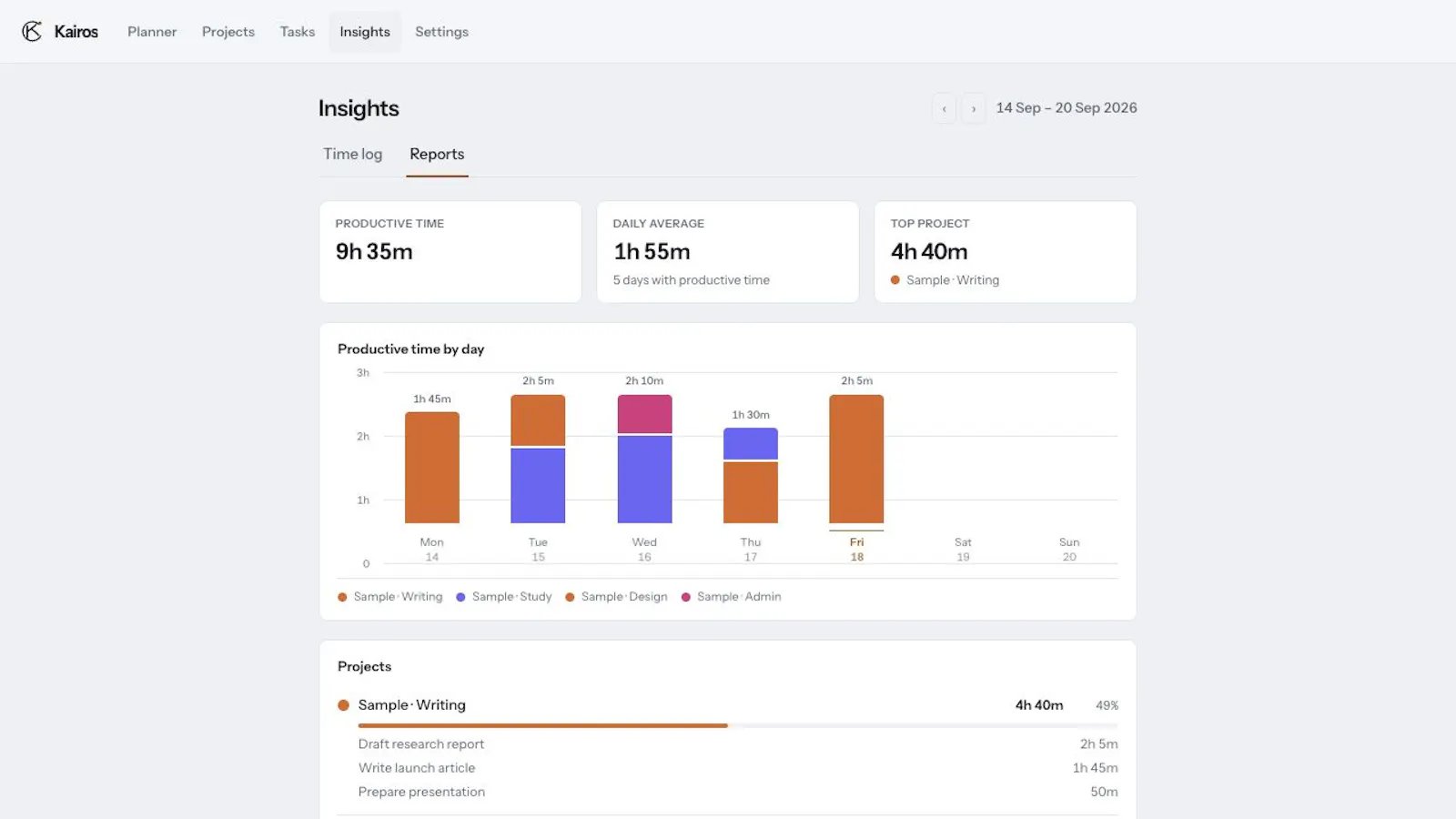Click the Tue 15 axis label
Image resolution: width=1456 pixels, height=819 pixels.
[538, 549]
